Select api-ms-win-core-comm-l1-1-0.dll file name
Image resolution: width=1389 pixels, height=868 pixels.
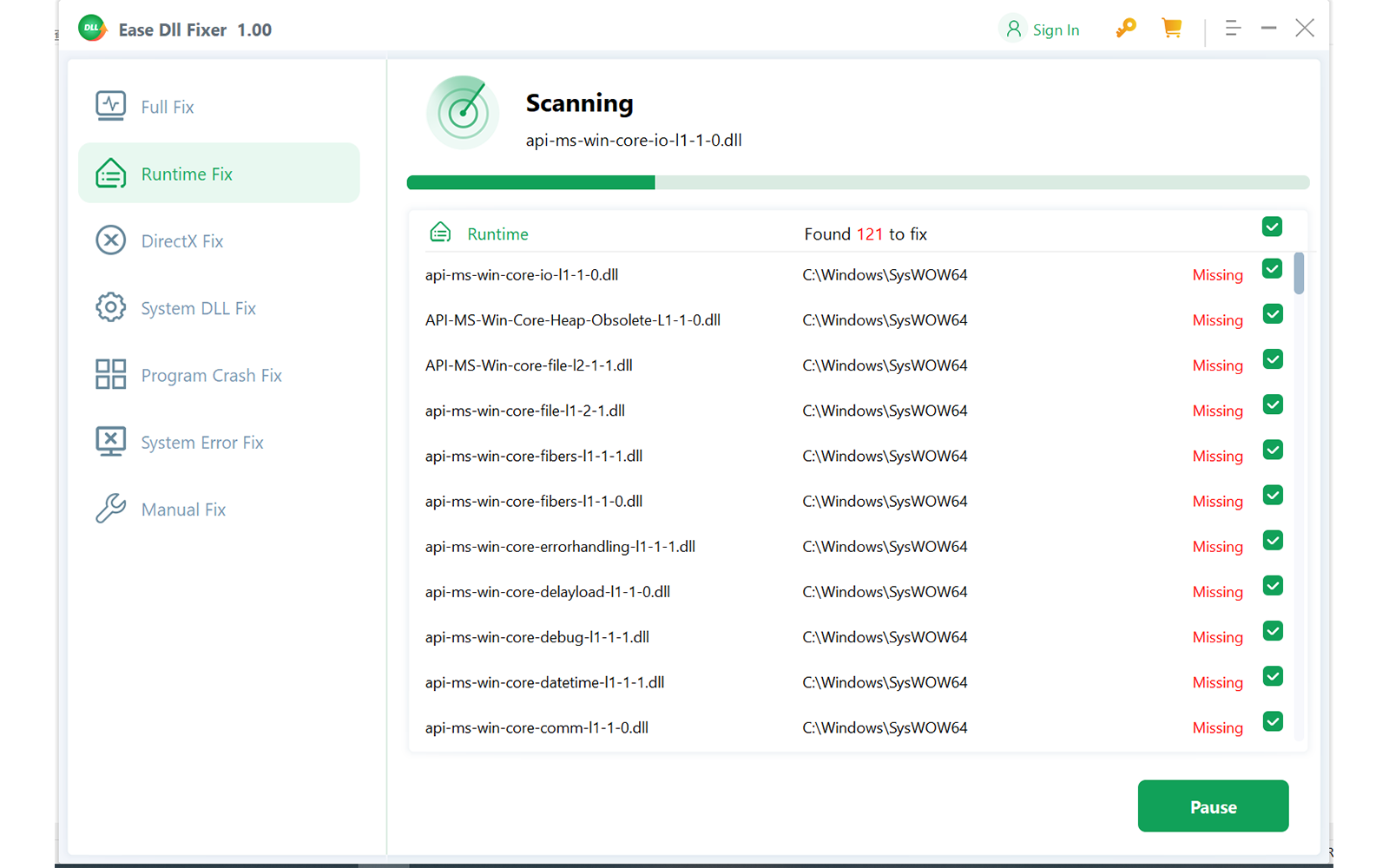[537, 727]
